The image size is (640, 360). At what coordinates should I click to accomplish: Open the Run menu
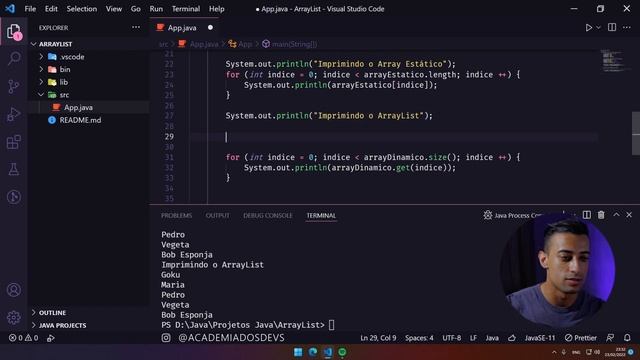(156, 9)
